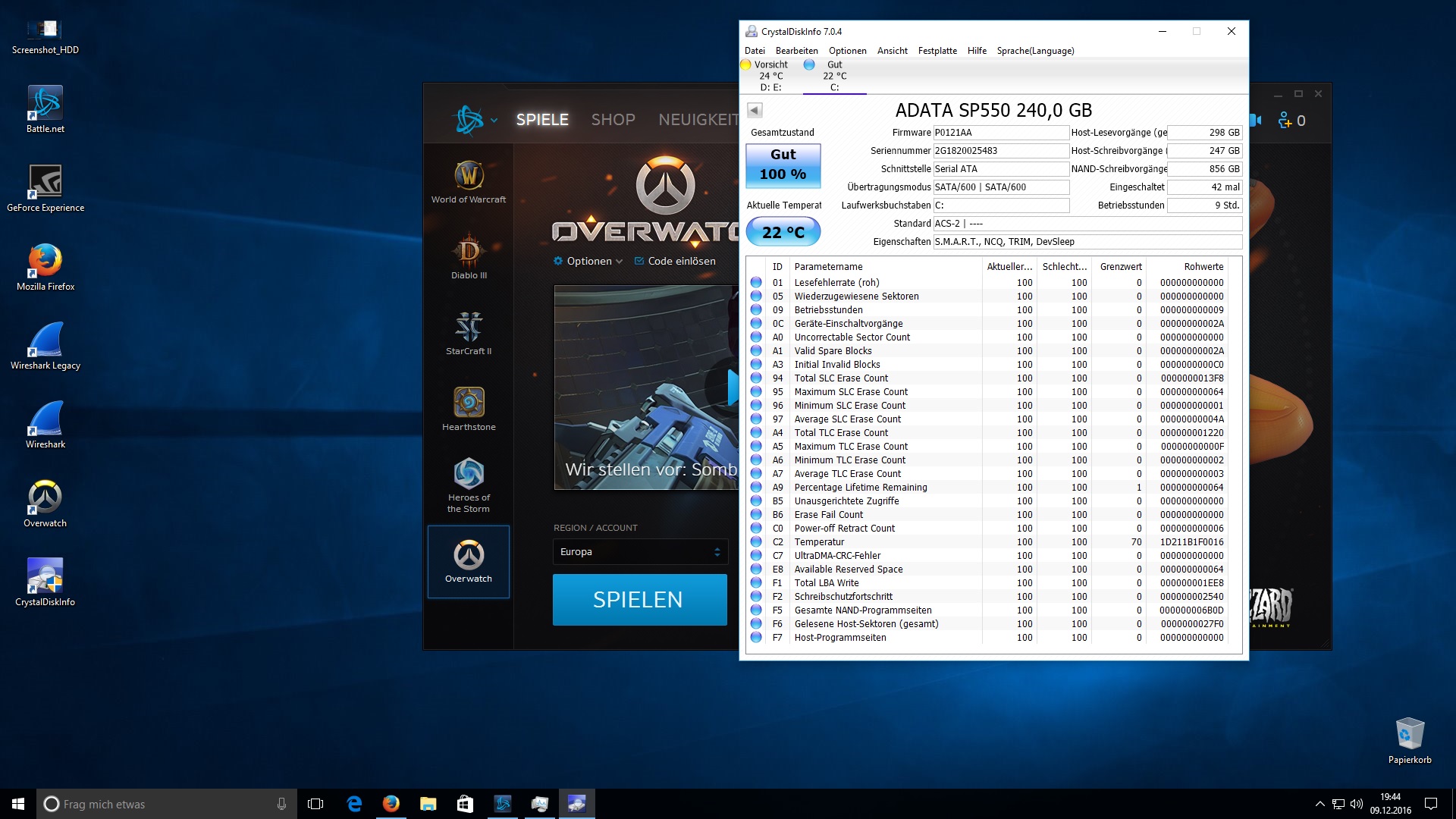This screenshot has width=1456, height=819.
Task: Open Firefox from the taskbar
Action: (391, 804)
